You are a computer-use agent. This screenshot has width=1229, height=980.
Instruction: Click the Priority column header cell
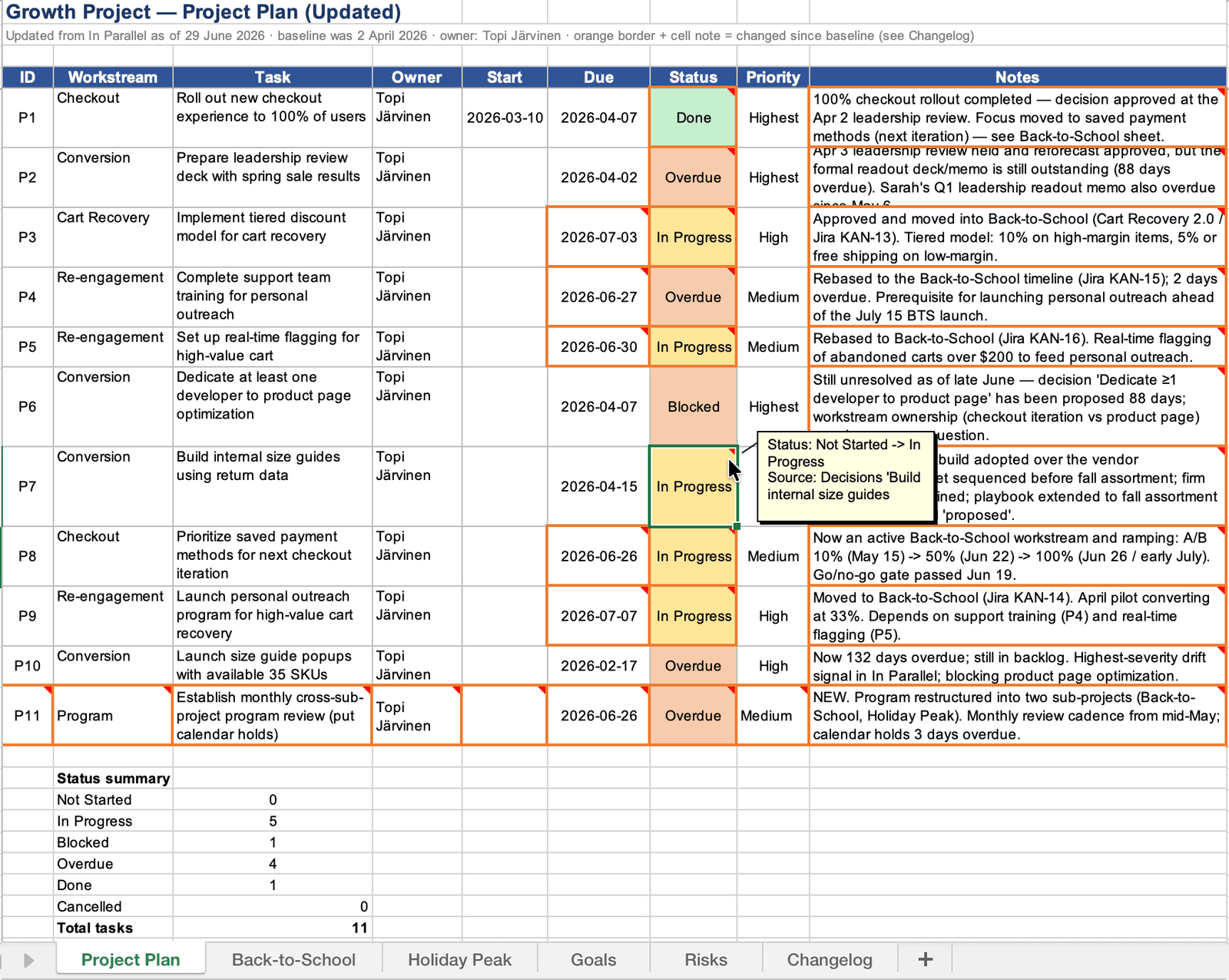(773, 77)
